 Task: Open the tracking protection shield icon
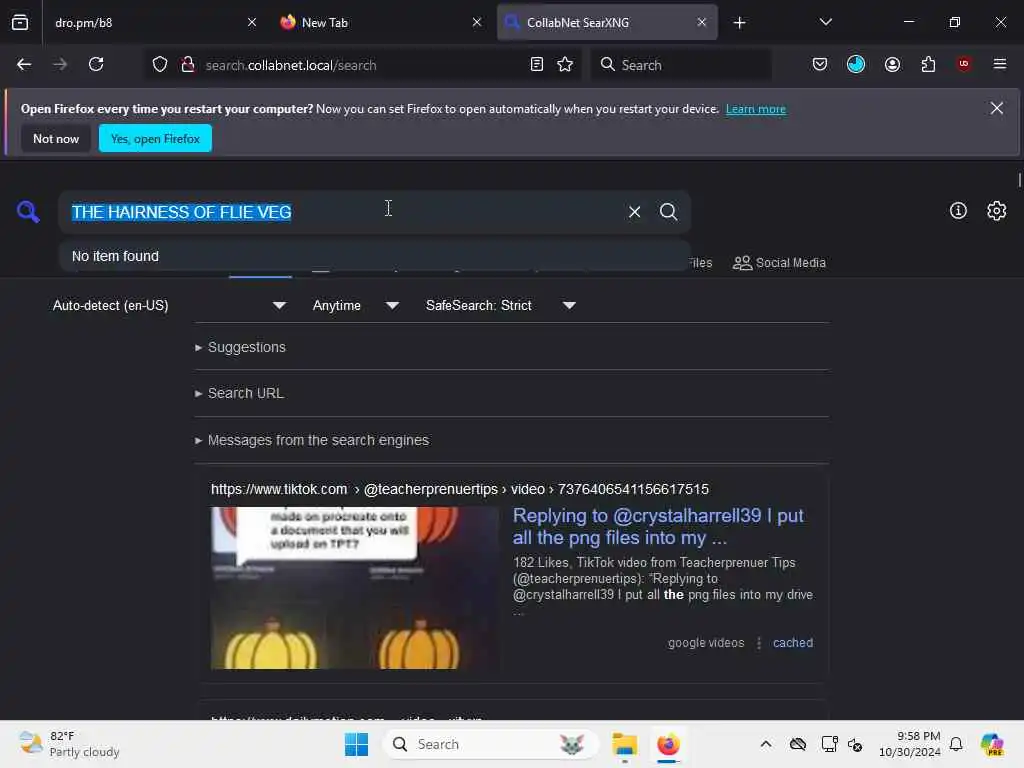(160, 65)
